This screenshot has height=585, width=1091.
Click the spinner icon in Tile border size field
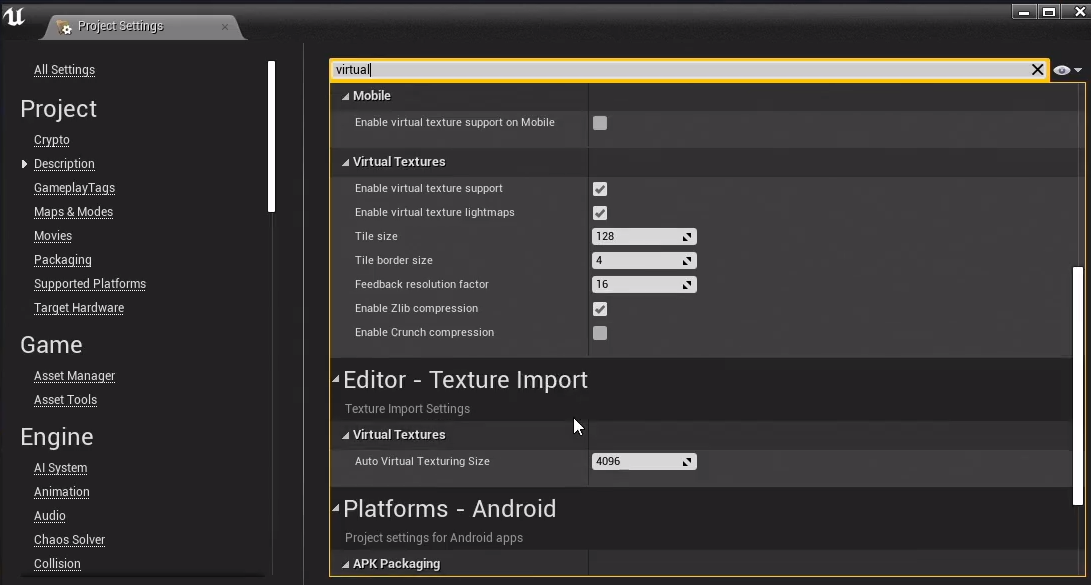(x=688, y=260)
